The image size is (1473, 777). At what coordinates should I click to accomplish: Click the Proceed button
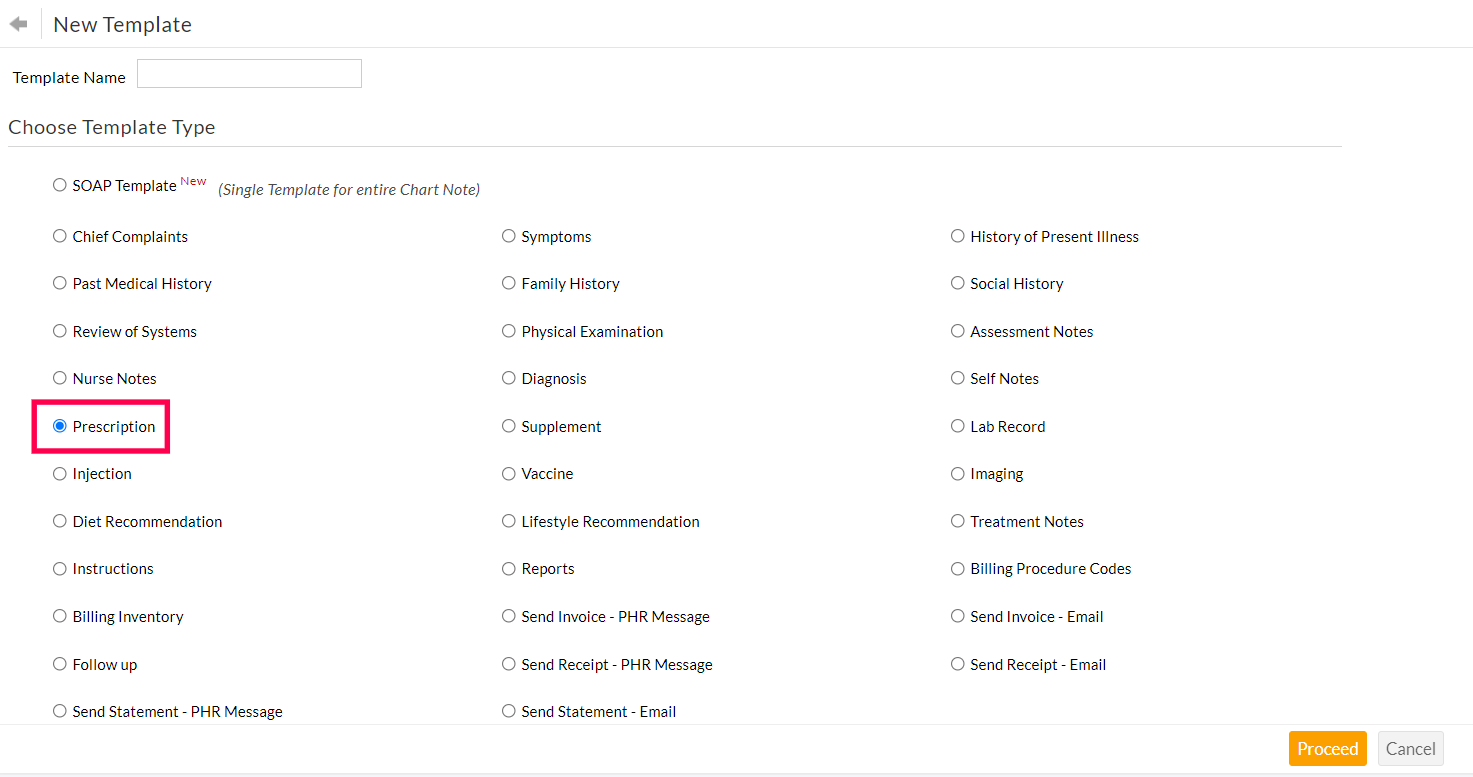(x=1327, y=748)
